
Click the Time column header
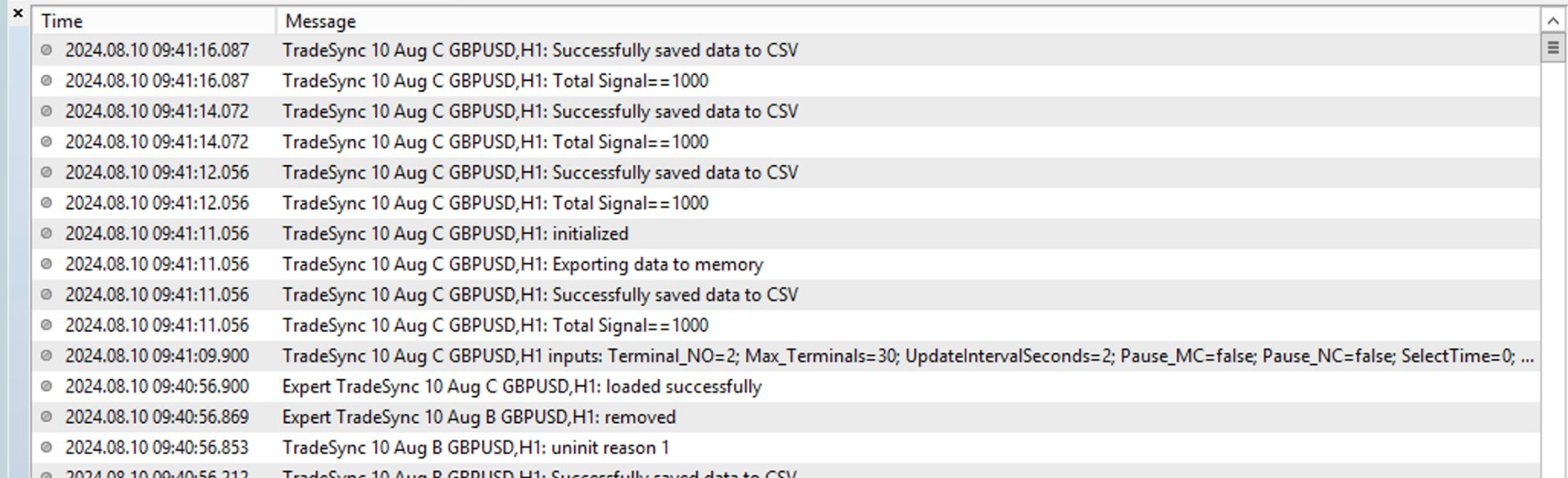[x=154, y=21]
